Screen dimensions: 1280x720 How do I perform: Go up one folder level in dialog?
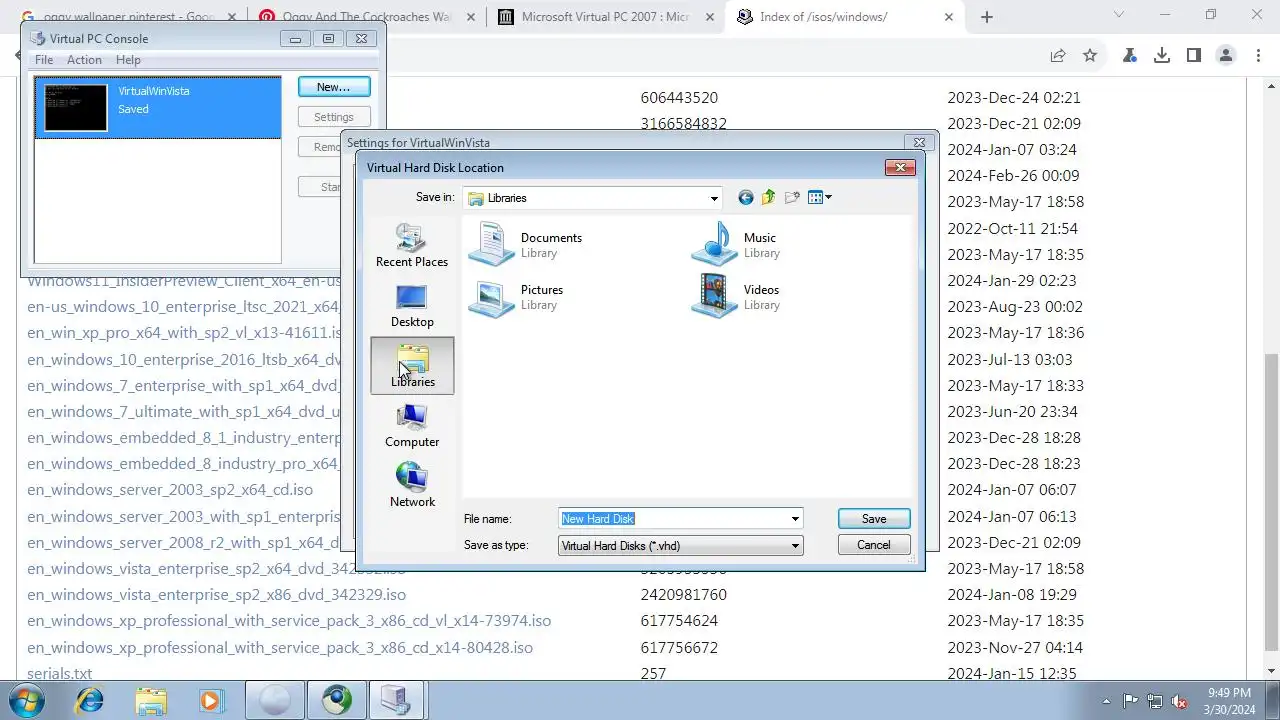768,198
